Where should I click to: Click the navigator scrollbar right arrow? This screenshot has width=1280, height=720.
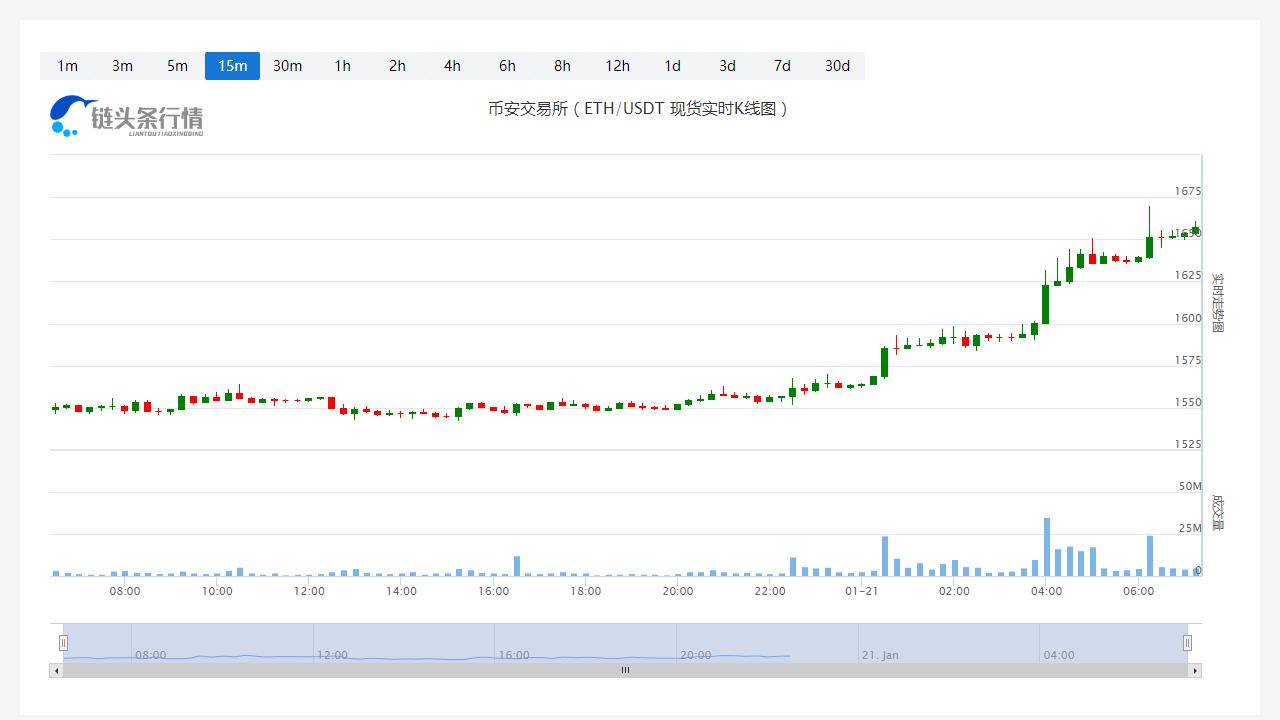(1195, 670)
